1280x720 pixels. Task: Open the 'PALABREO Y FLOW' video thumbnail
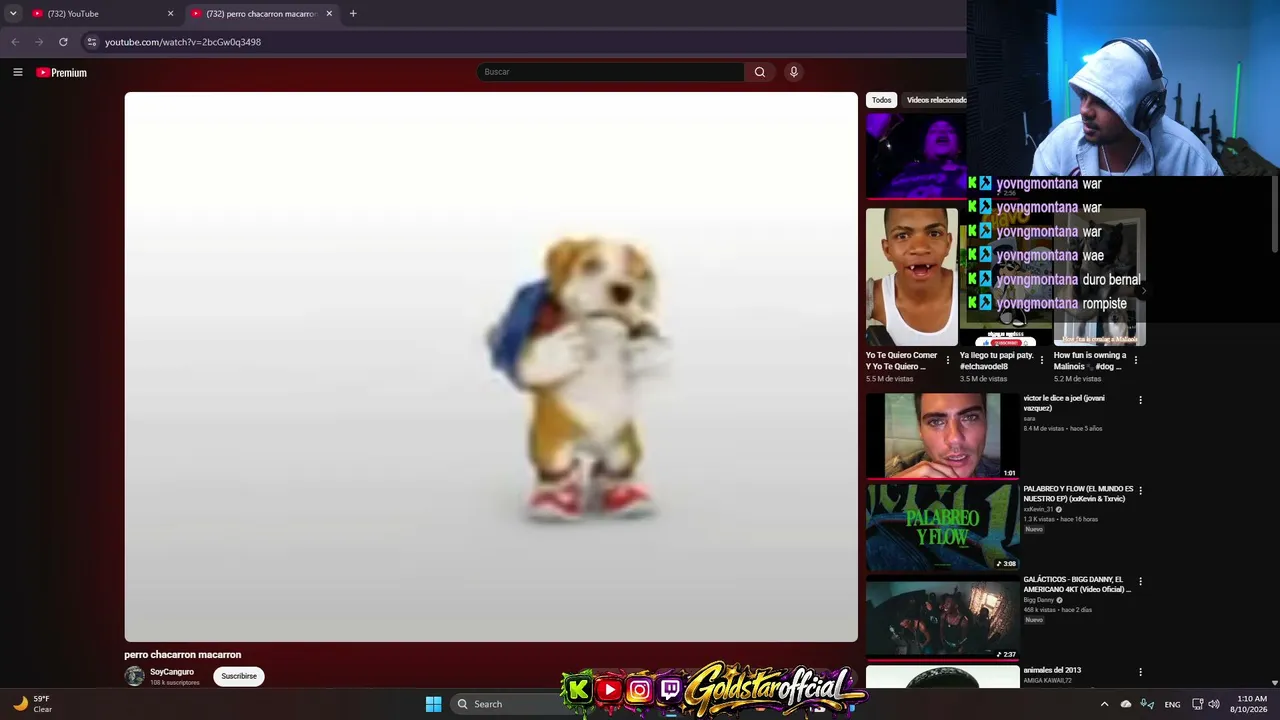click(943, 527)
